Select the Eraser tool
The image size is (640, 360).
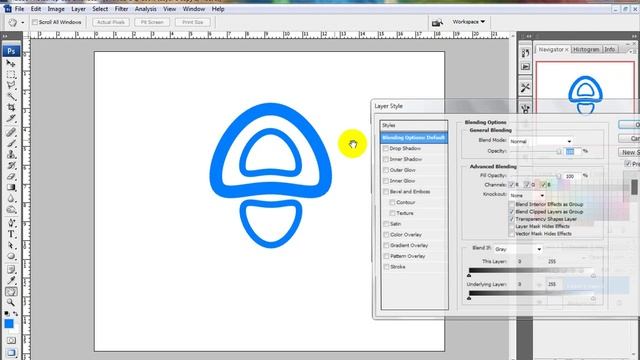pyautogui.click(x=11, y=176)
